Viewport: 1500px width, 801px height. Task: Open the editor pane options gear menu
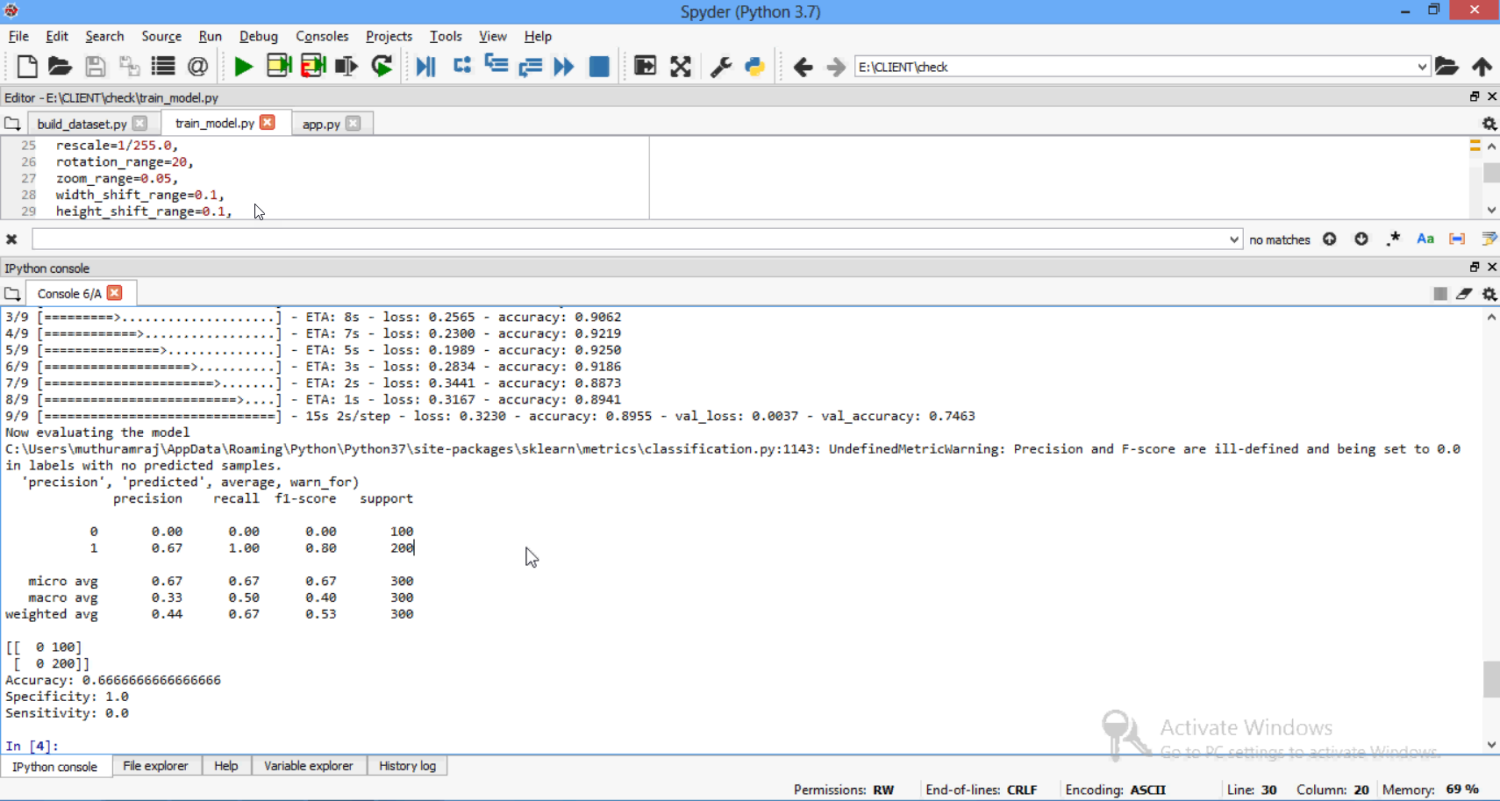(1489, 124)
